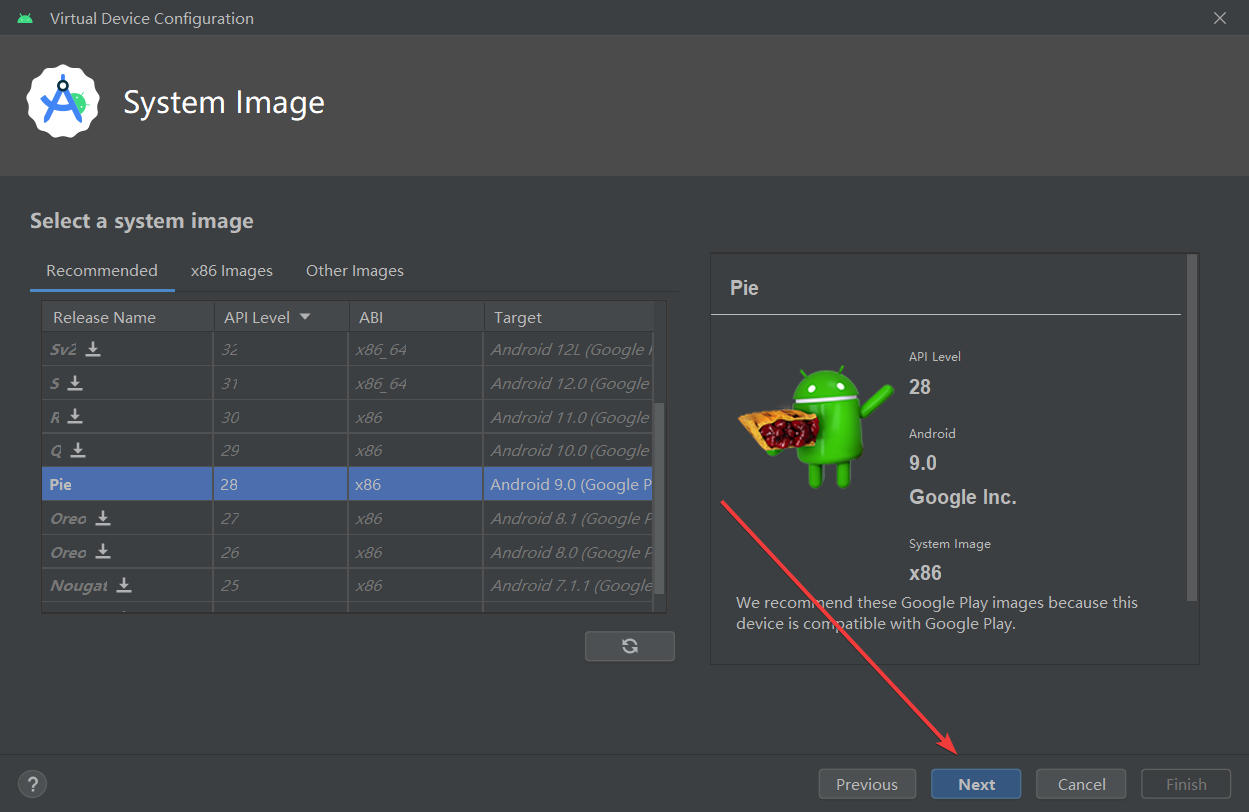
Task: Download the Oreo API 27 image
Action: [103, 518]
